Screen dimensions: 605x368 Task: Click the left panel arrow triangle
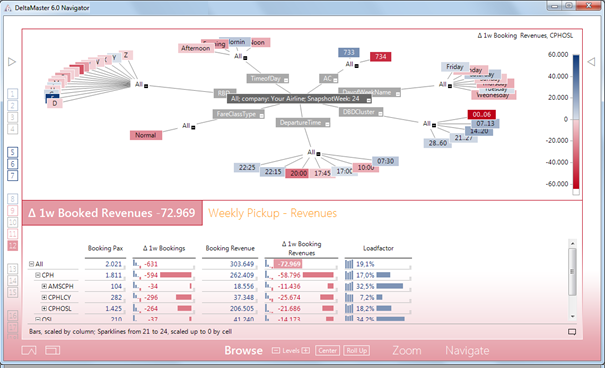coord(12,62)
